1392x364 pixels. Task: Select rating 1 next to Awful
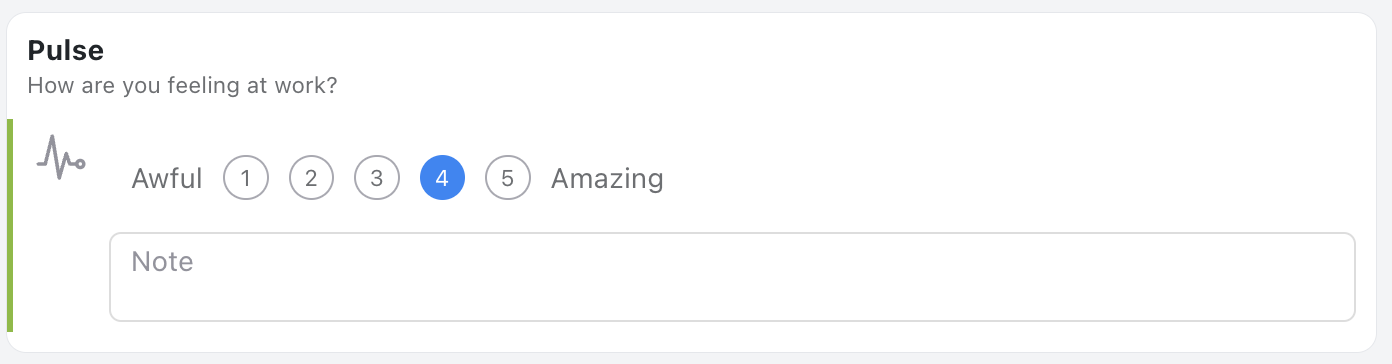click(246, 179)
